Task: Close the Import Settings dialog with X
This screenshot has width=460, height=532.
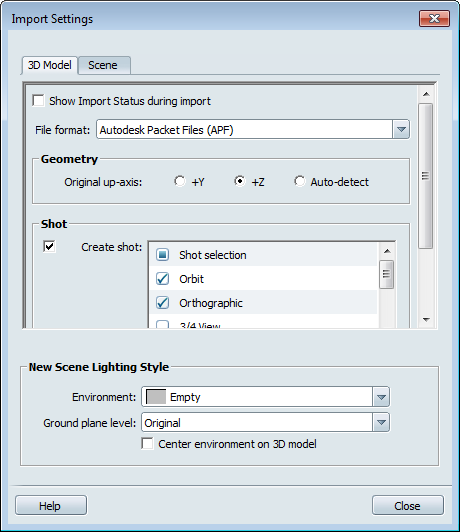Action: click(434, 18)
